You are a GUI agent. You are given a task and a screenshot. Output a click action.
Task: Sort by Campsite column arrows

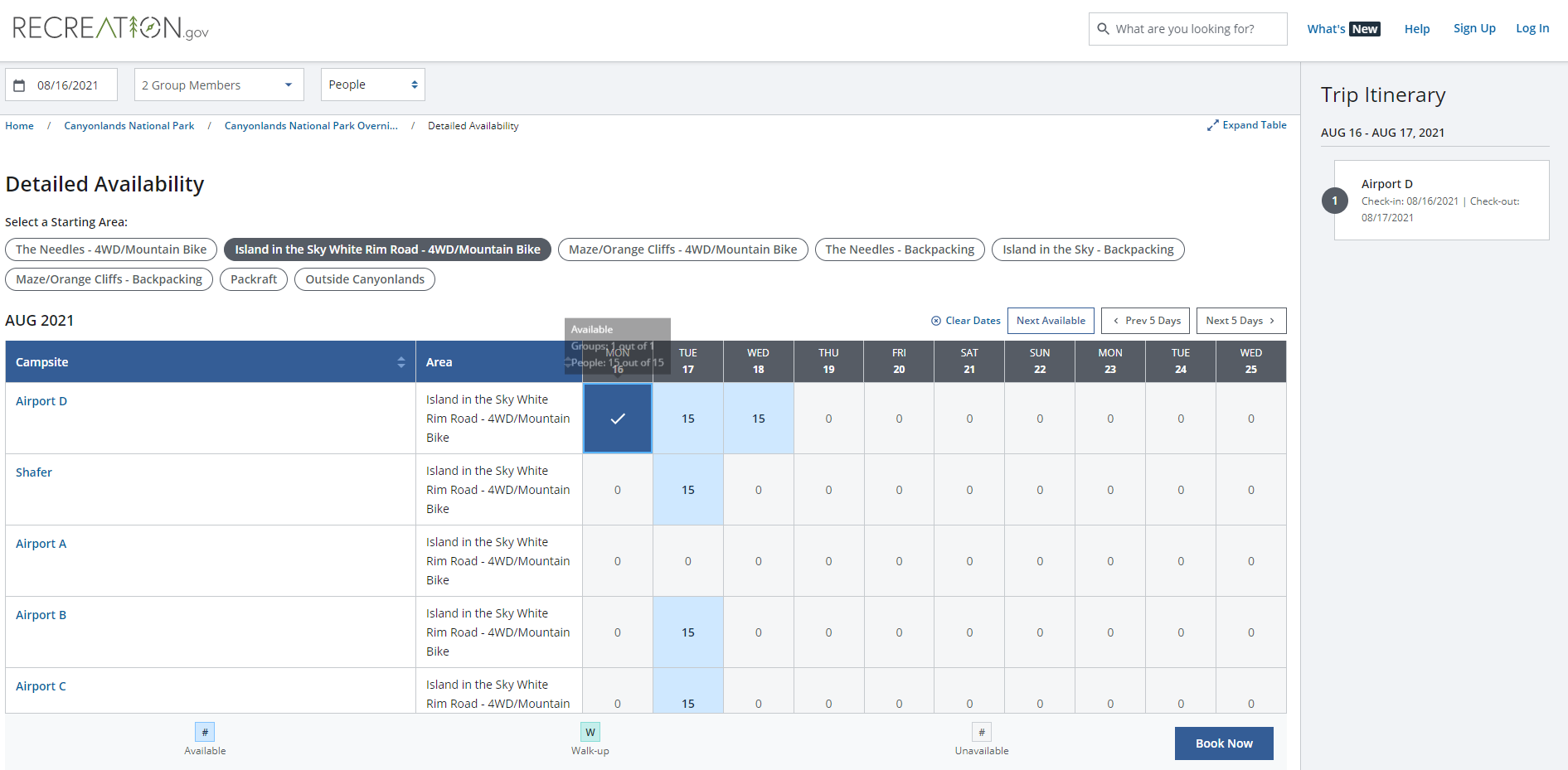tap(401, 362)
